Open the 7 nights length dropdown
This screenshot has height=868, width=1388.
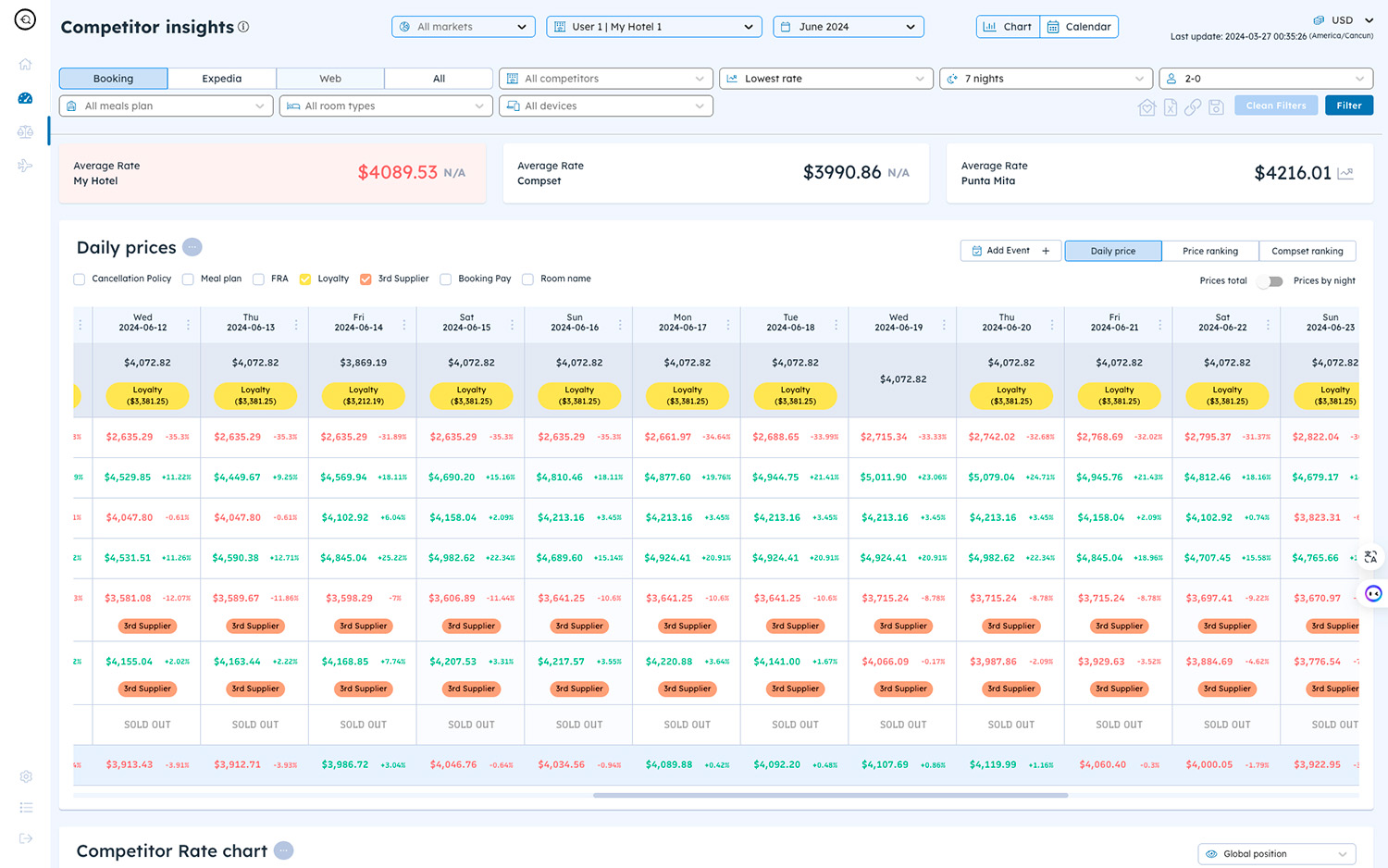click(1046, 79)
